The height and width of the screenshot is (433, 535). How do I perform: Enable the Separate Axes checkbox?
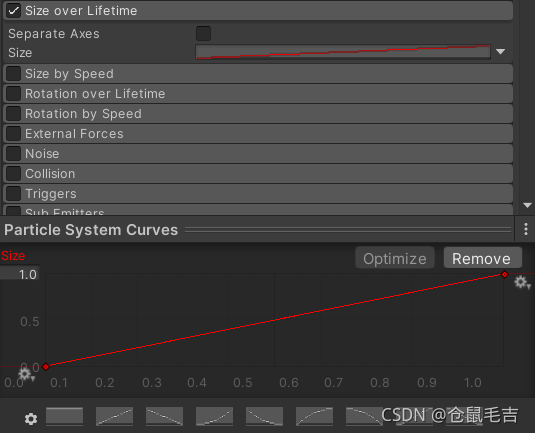click(203, 33)
